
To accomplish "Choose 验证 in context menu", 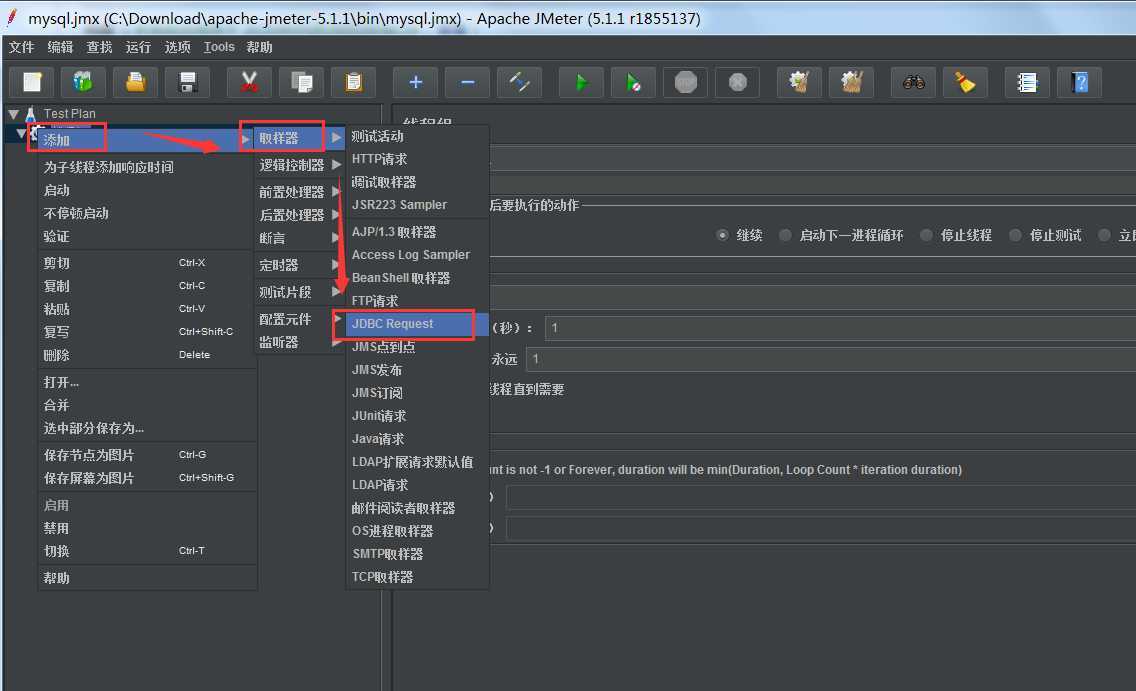I will (146, 236).
